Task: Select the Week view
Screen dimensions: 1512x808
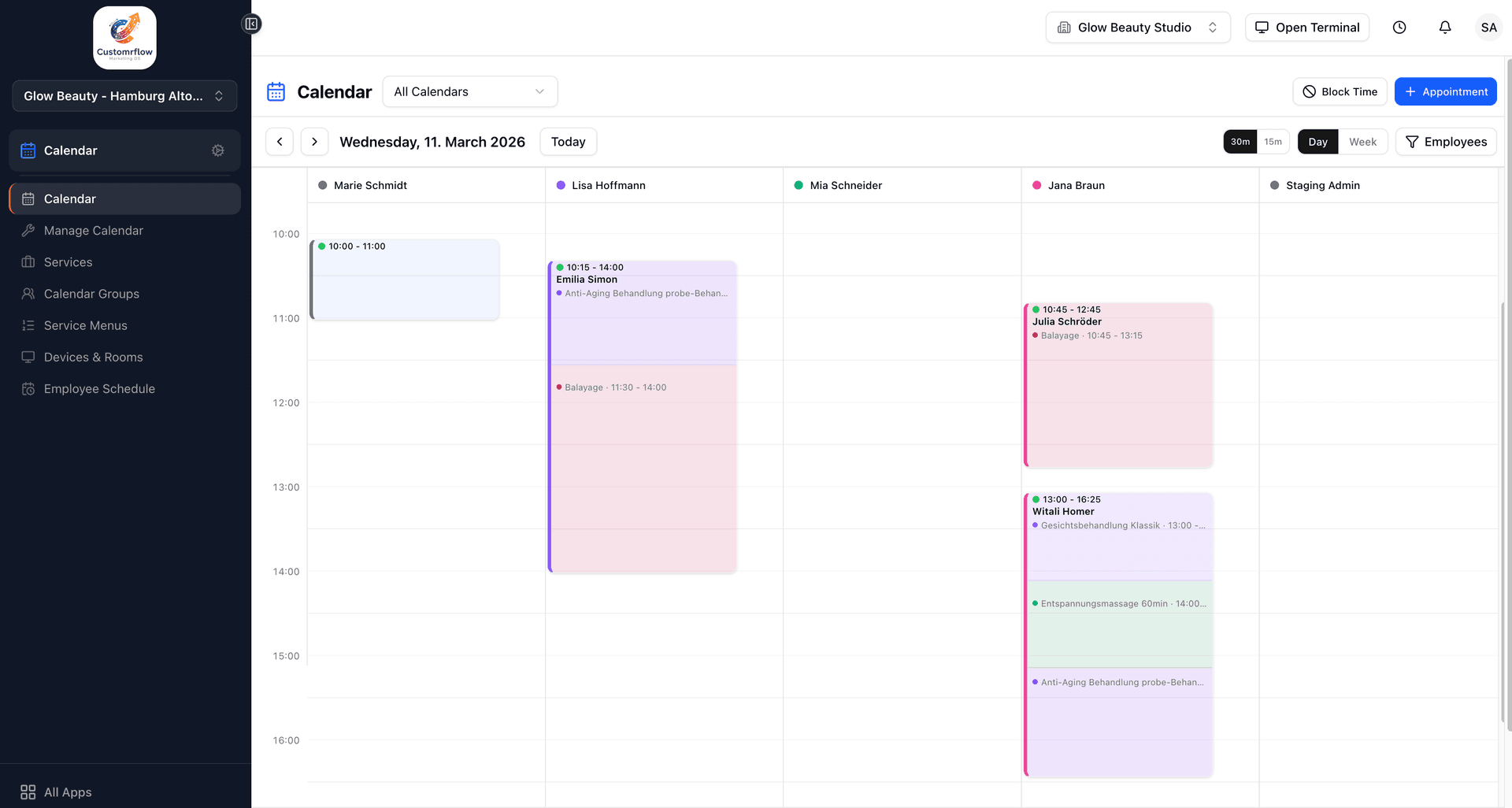Action: pos(1362,142)
